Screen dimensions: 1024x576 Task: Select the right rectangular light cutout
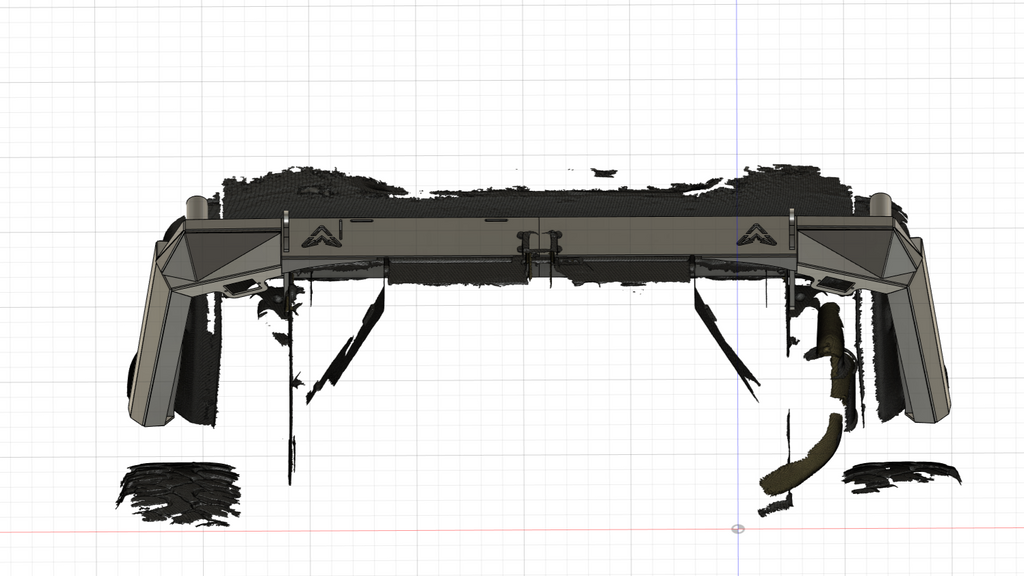(834, 287)
